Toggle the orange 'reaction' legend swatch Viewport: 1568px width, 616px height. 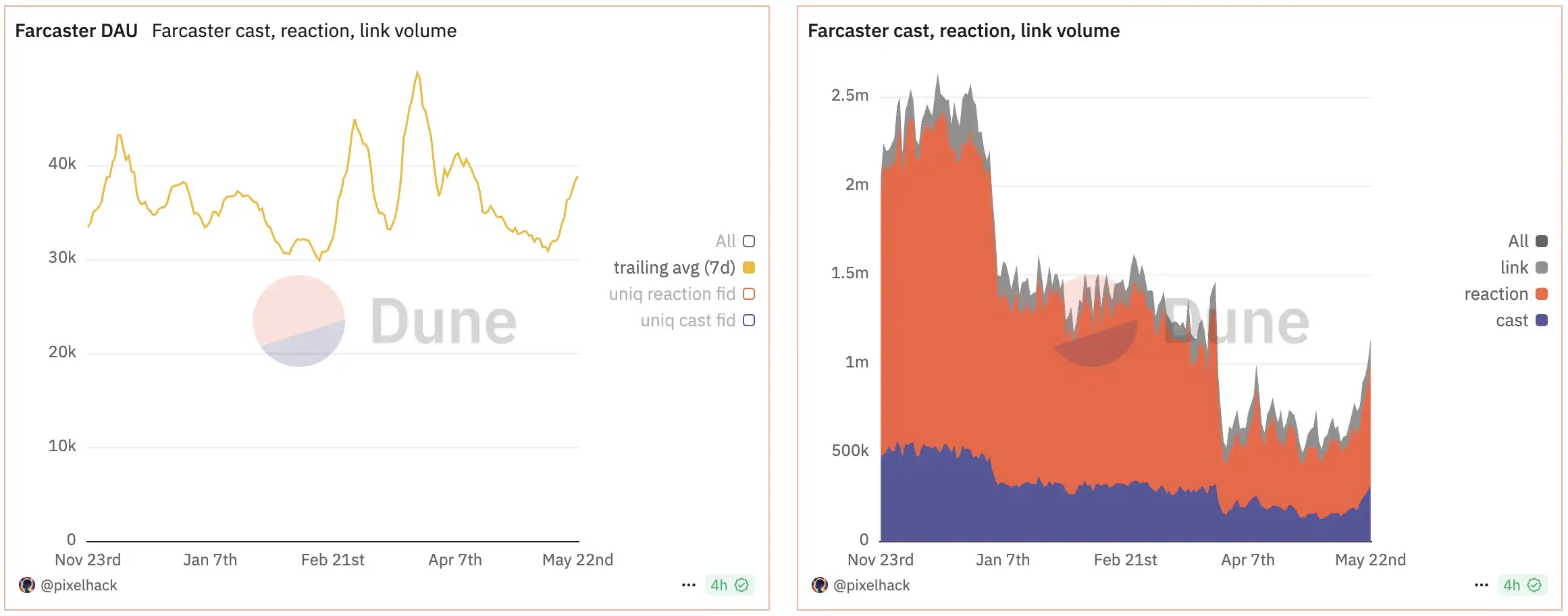[1542, 294]
